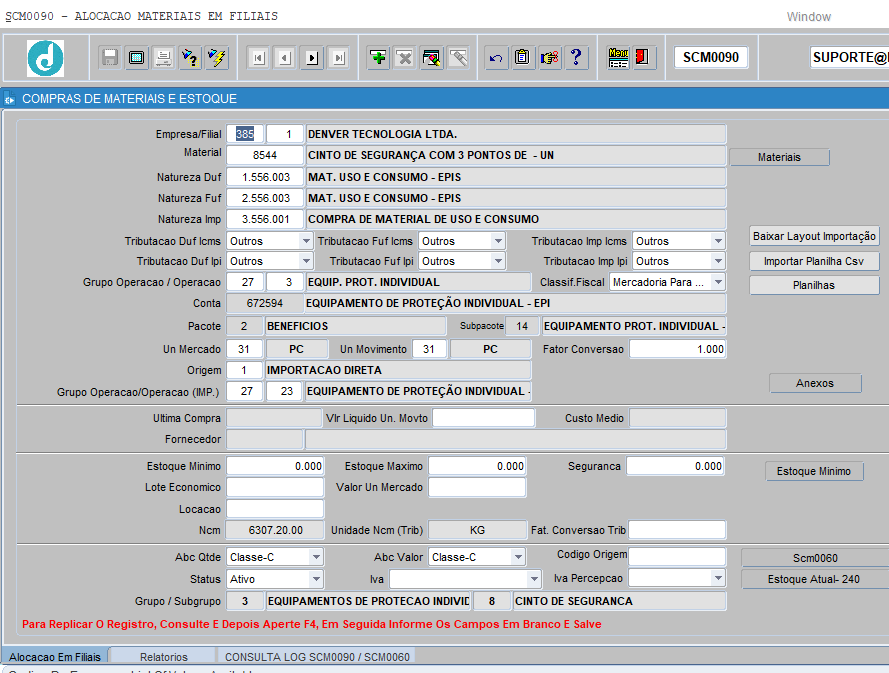Click the clipboard list icon
Image resolution: width=889 pixels, height=673 pixels.
(x=522, y=58)
